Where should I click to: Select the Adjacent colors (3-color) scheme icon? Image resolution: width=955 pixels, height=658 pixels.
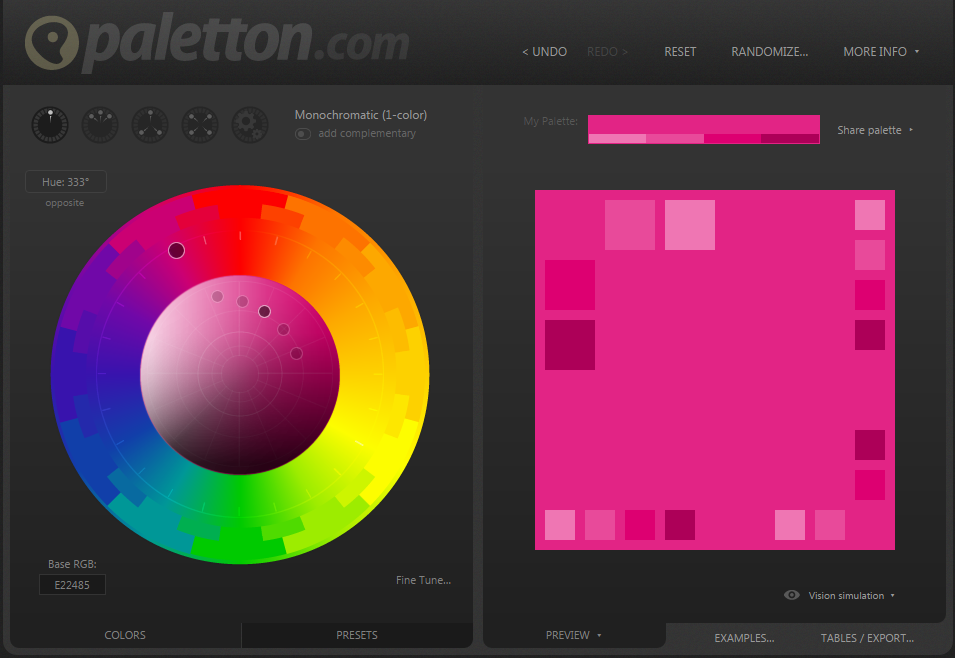[x=100, y=125]
